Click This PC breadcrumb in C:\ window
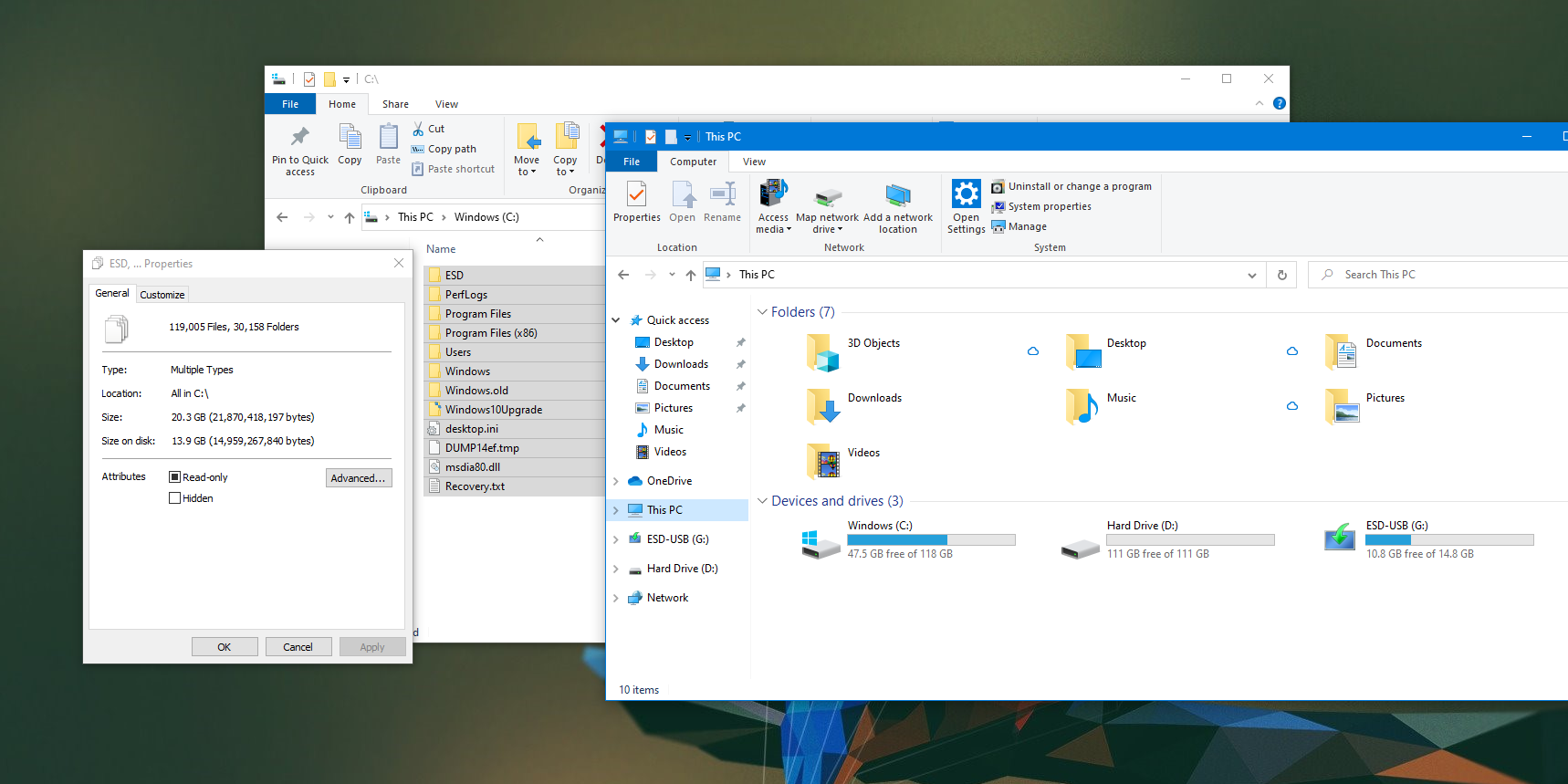 (415, 217)
